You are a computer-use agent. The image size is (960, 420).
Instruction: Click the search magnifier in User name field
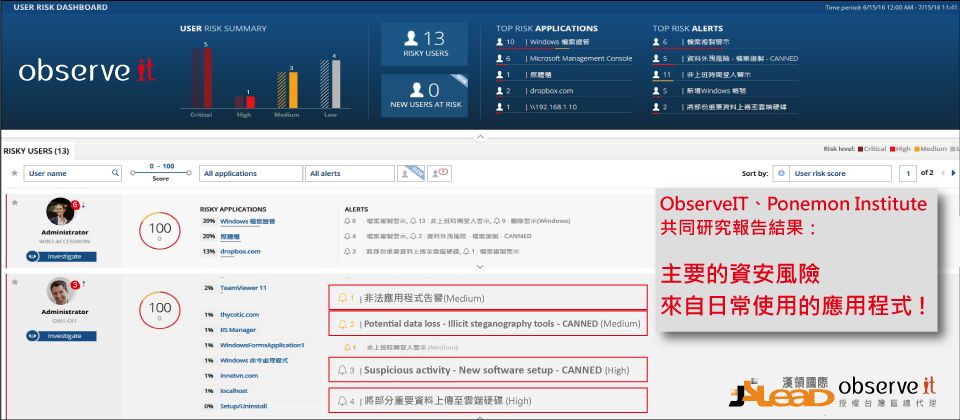pyautogui.click(x=115, y=174)
